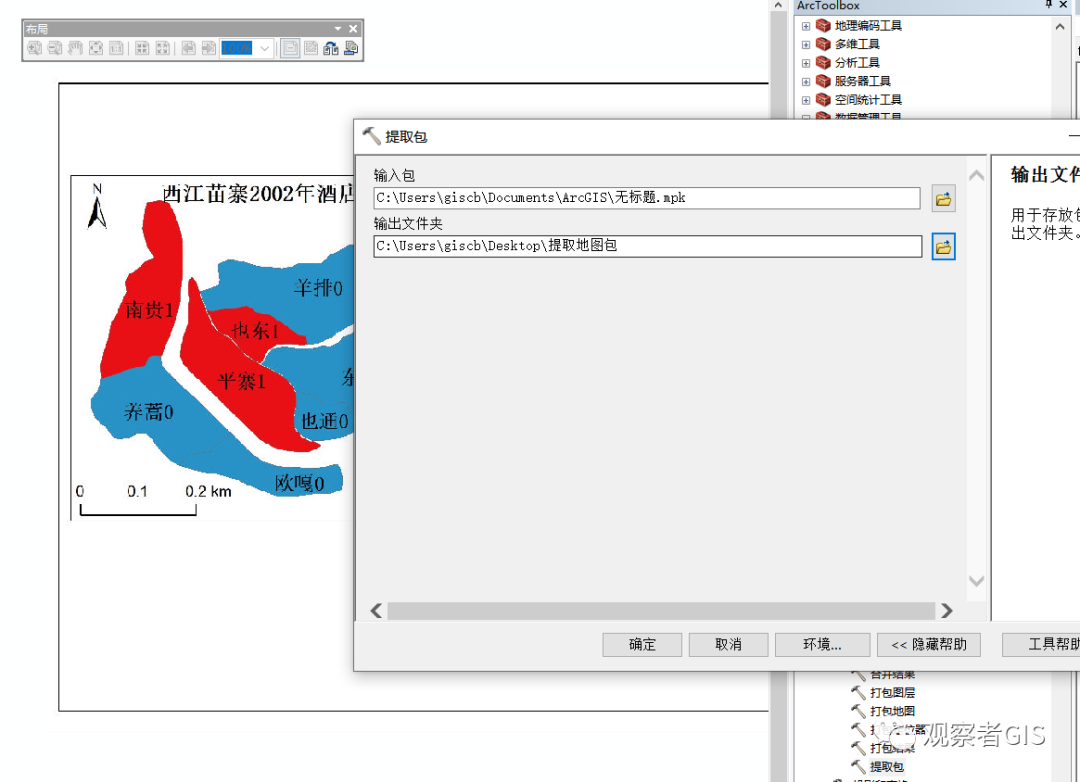Viewport: 1080px width, 782px height.
Task: Click the Fixed Zoom In layout icon
Action: coord(142,48)
